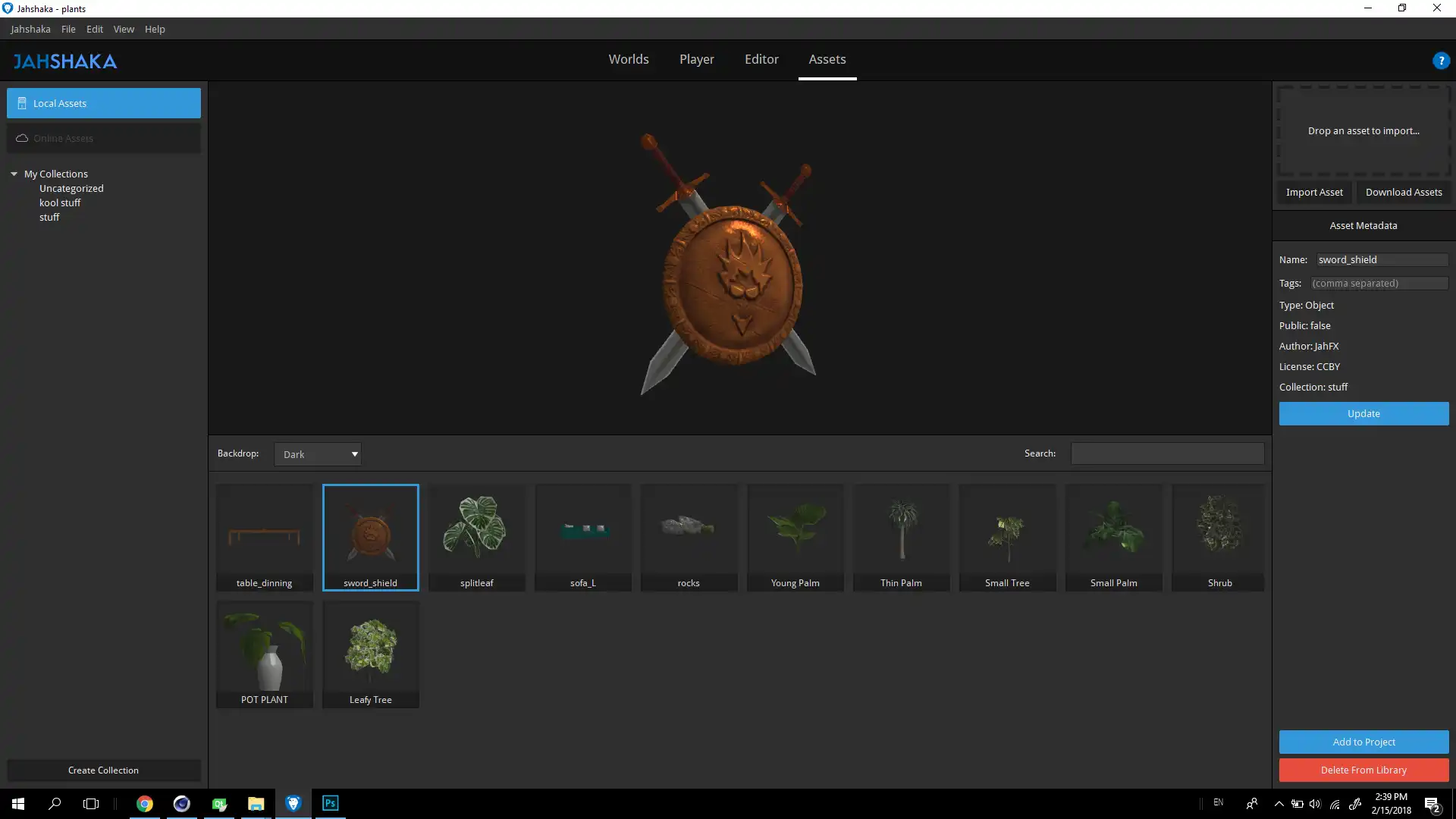Click the Online Assets cloud icon
The height and width of the screenshot is (819, 1456).
(22, 138)
